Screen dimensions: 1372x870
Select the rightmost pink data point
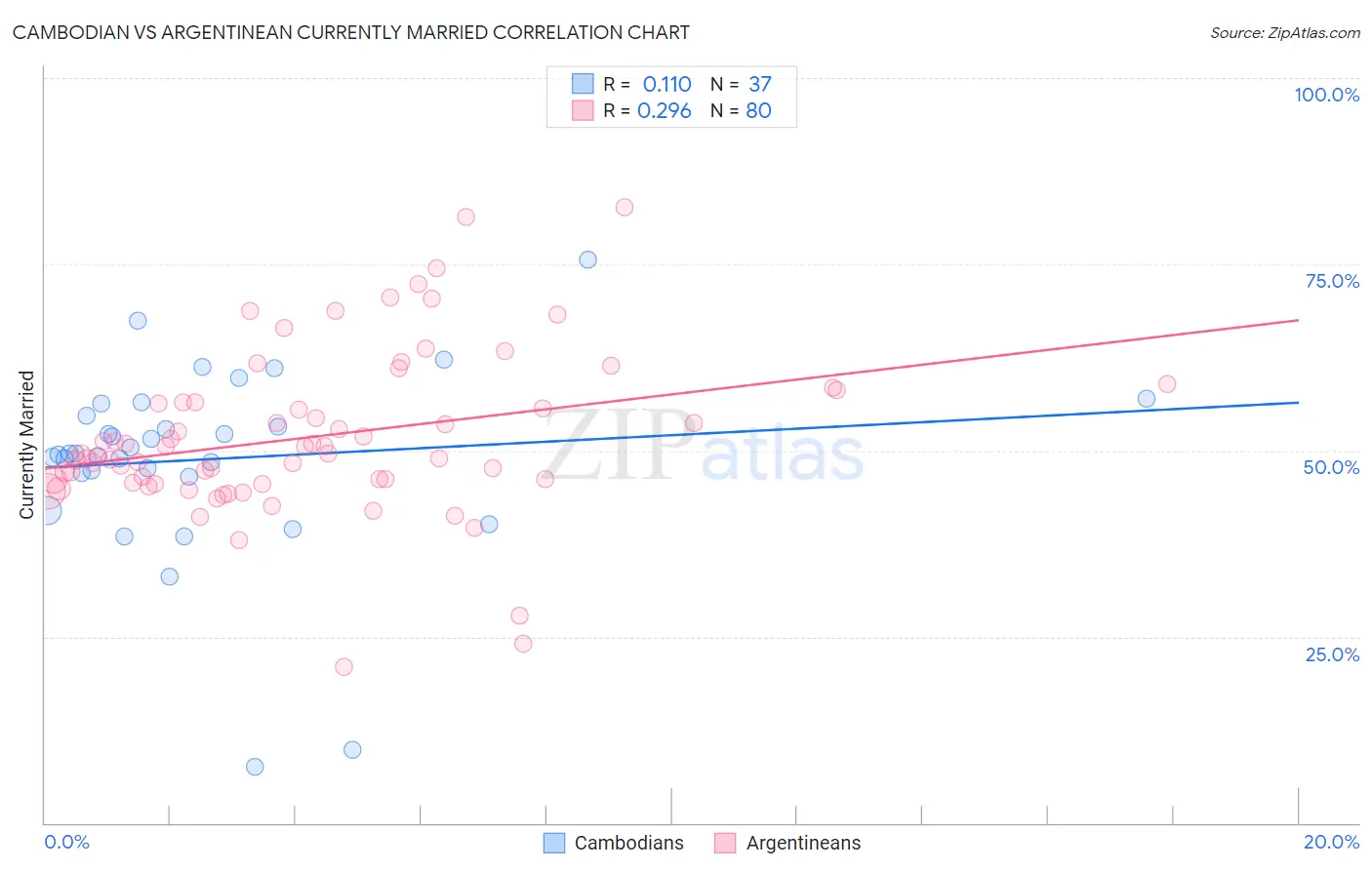click(x=1167, y=384)
